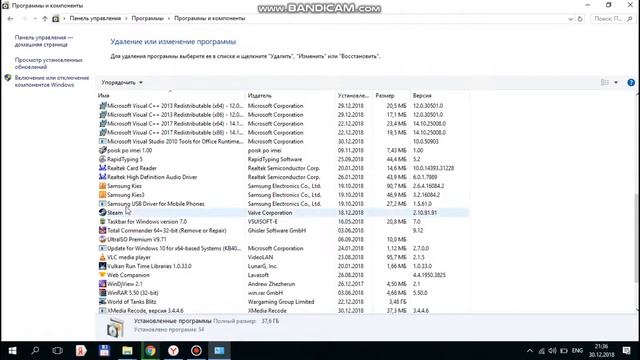Open help with the blue question icon
This screenshot has width=640, height=360.
click(631, 82)
